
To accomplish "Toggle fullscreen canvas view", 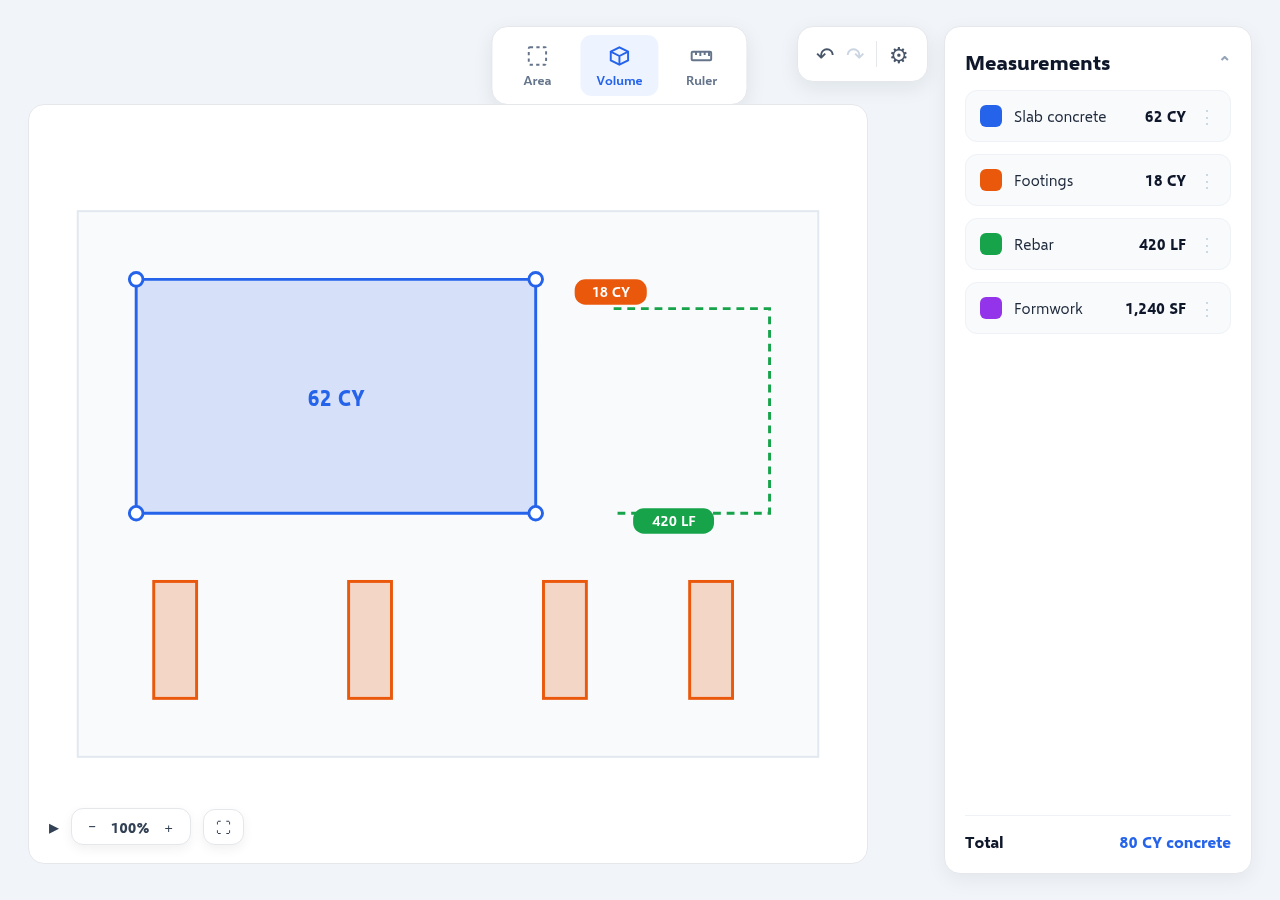I will pos(223,827).
